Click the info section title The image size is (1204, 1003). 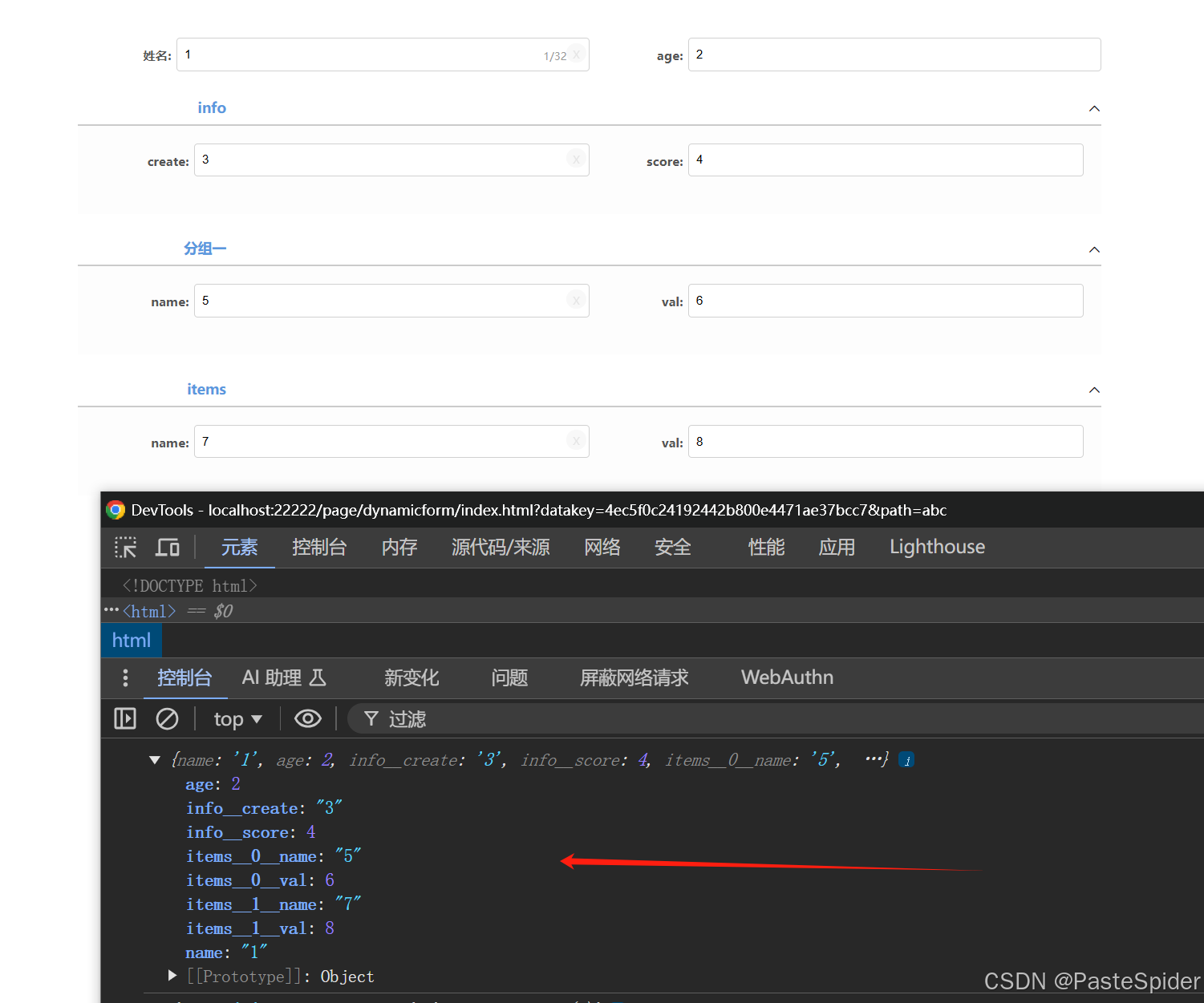(x=212, y=107)
